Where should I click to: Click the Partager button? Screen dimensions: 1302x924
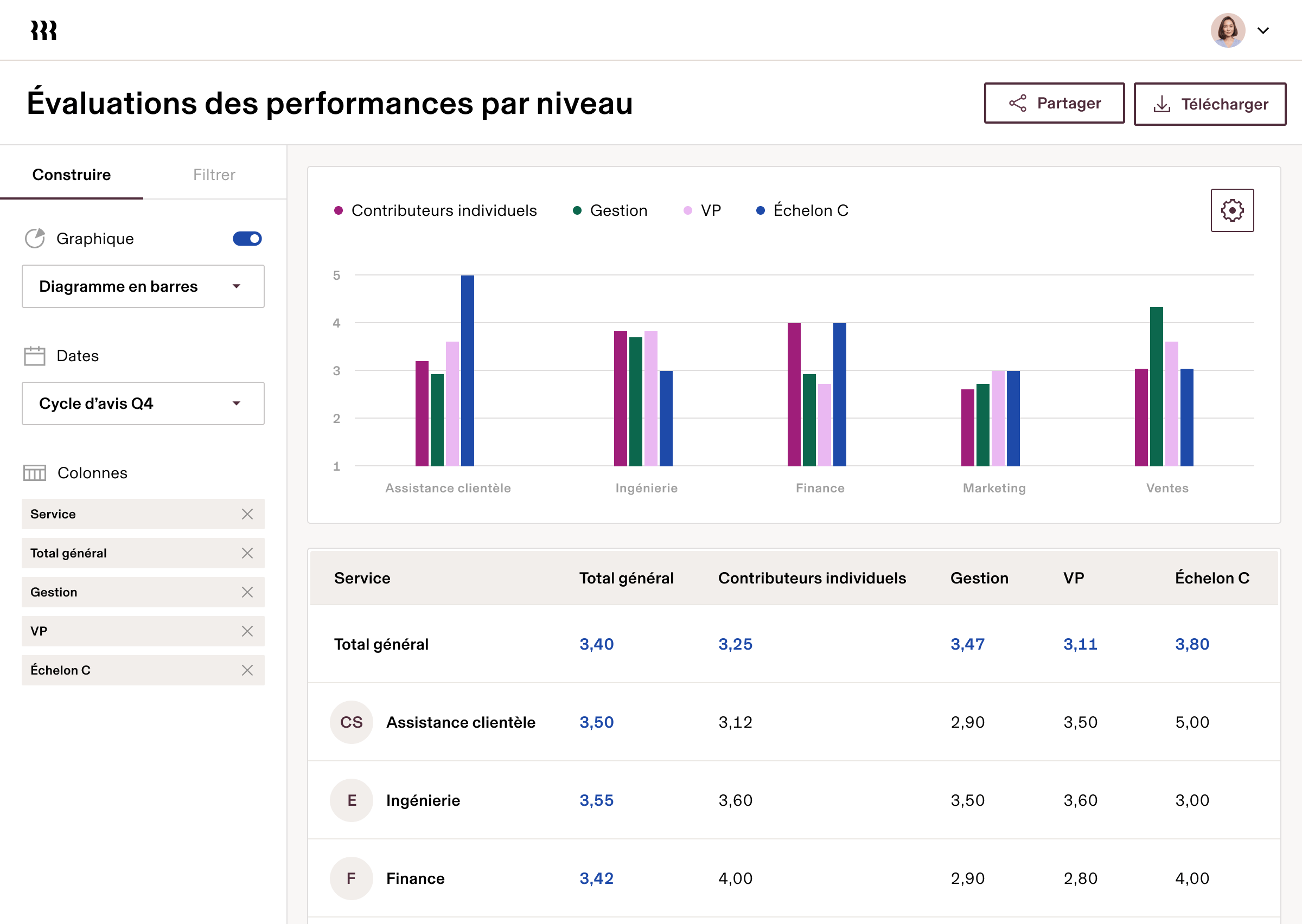pos(1054,103)
